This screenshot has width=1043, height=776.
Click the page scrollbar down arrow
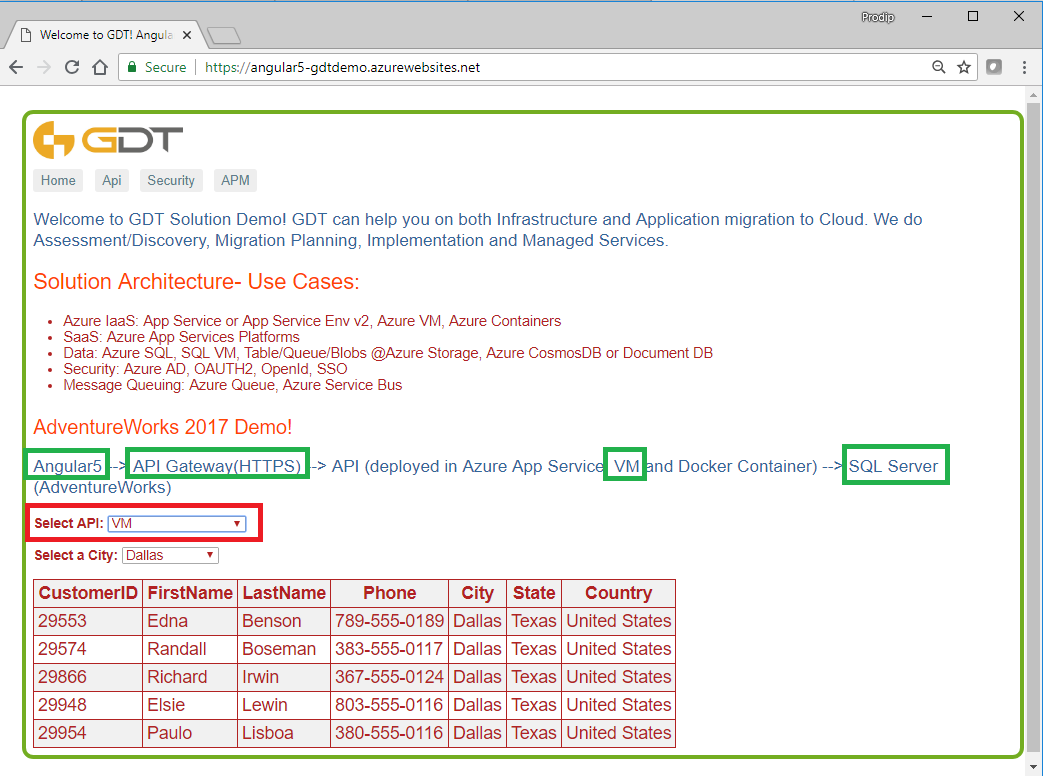point(1033,767)
